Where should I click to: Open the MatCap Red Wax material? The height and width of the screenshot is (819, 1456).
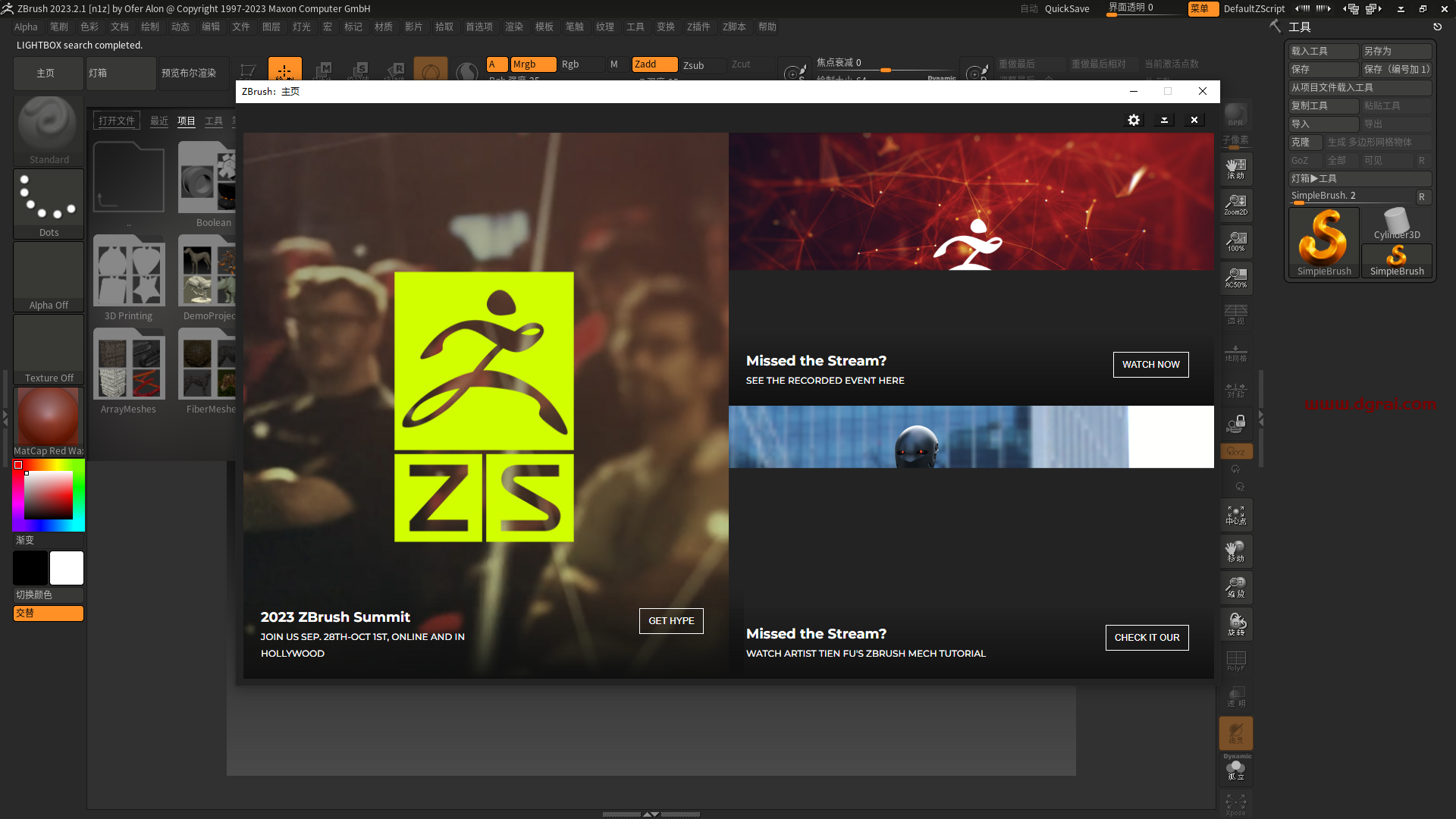[49, 422]
